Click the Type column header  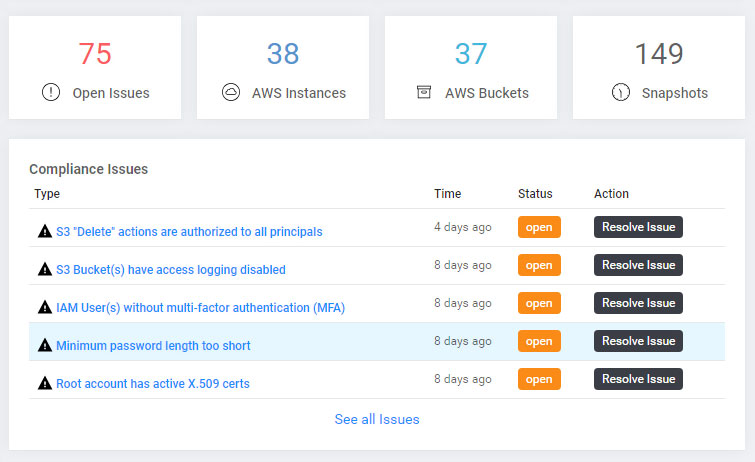47,194
